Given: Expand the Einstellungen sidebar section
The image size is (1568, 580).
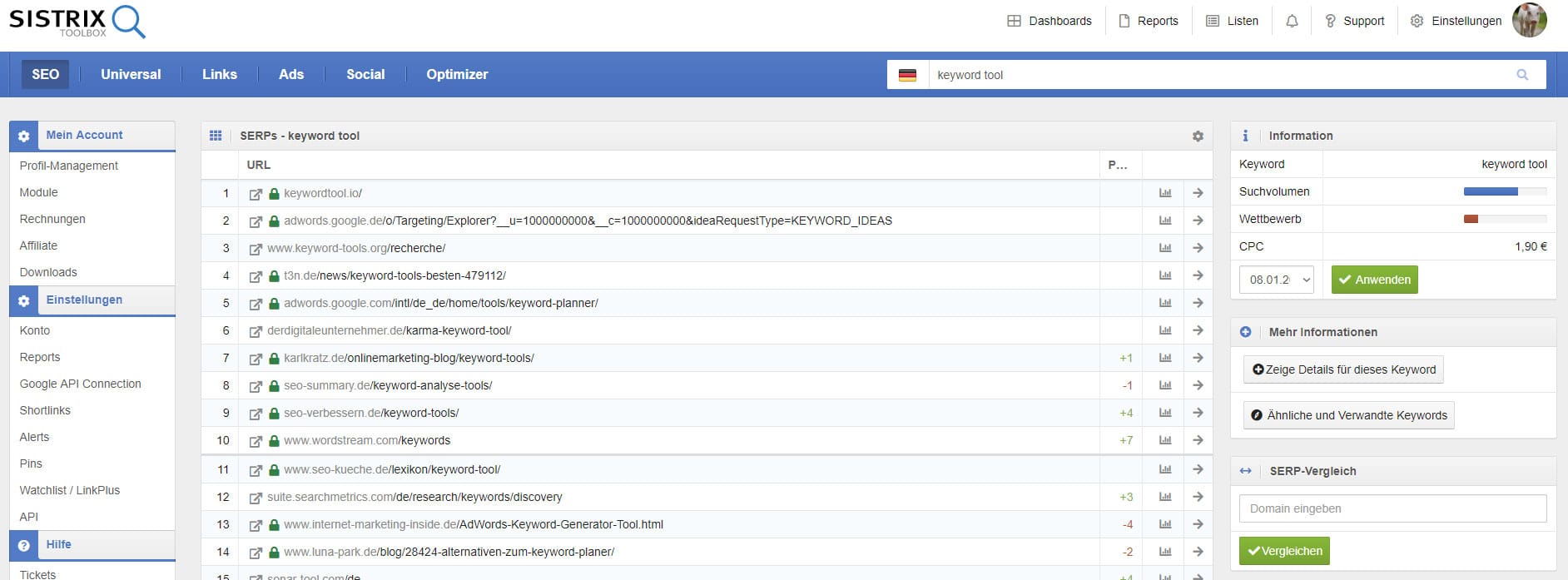Looking at the screenshot, I should (92, 300).
